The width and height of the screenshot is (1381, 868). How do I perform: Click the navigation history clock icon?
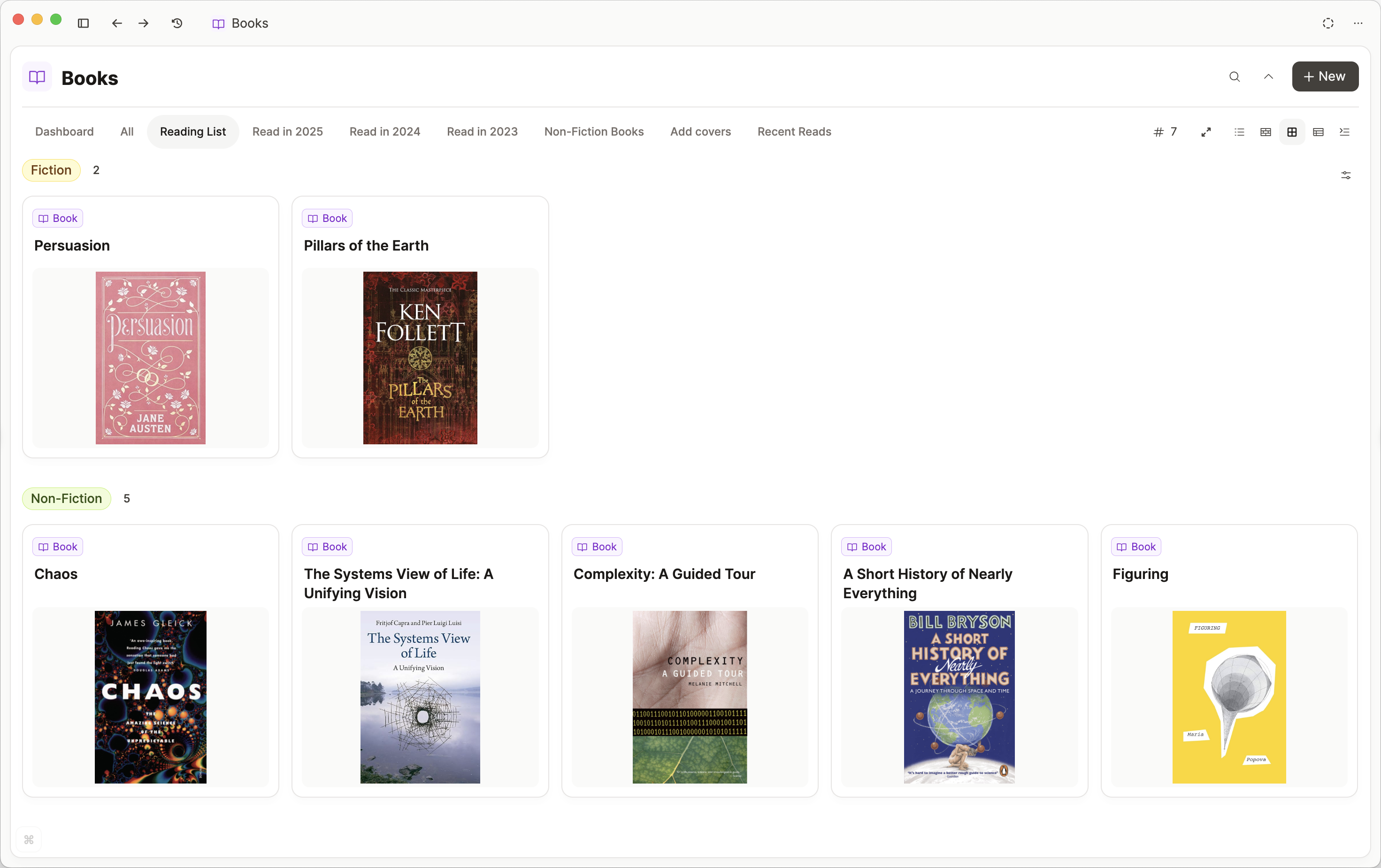[176, 23]
